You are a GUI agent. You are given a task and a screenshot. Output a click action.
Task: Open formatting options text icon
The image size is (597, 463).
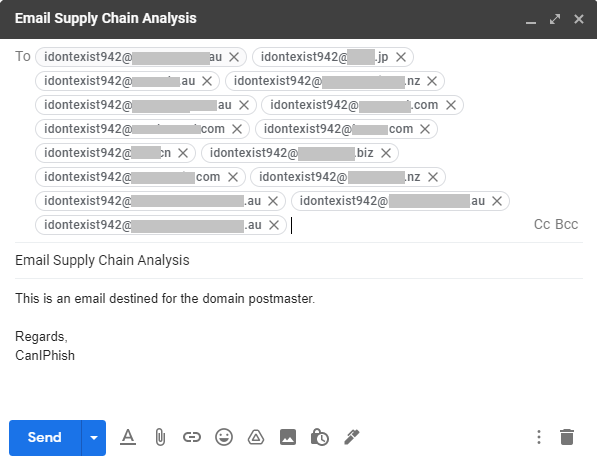pyautogui.click(x=128, y=437)
